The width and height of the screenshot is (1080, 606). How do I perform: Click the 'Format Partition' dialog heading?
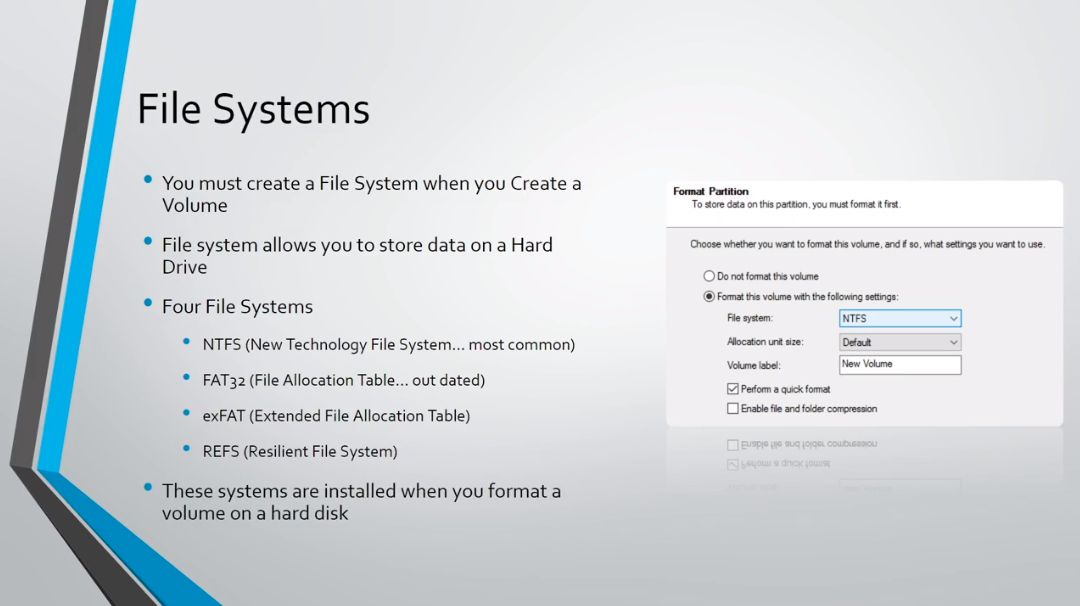tap(710, 191)
